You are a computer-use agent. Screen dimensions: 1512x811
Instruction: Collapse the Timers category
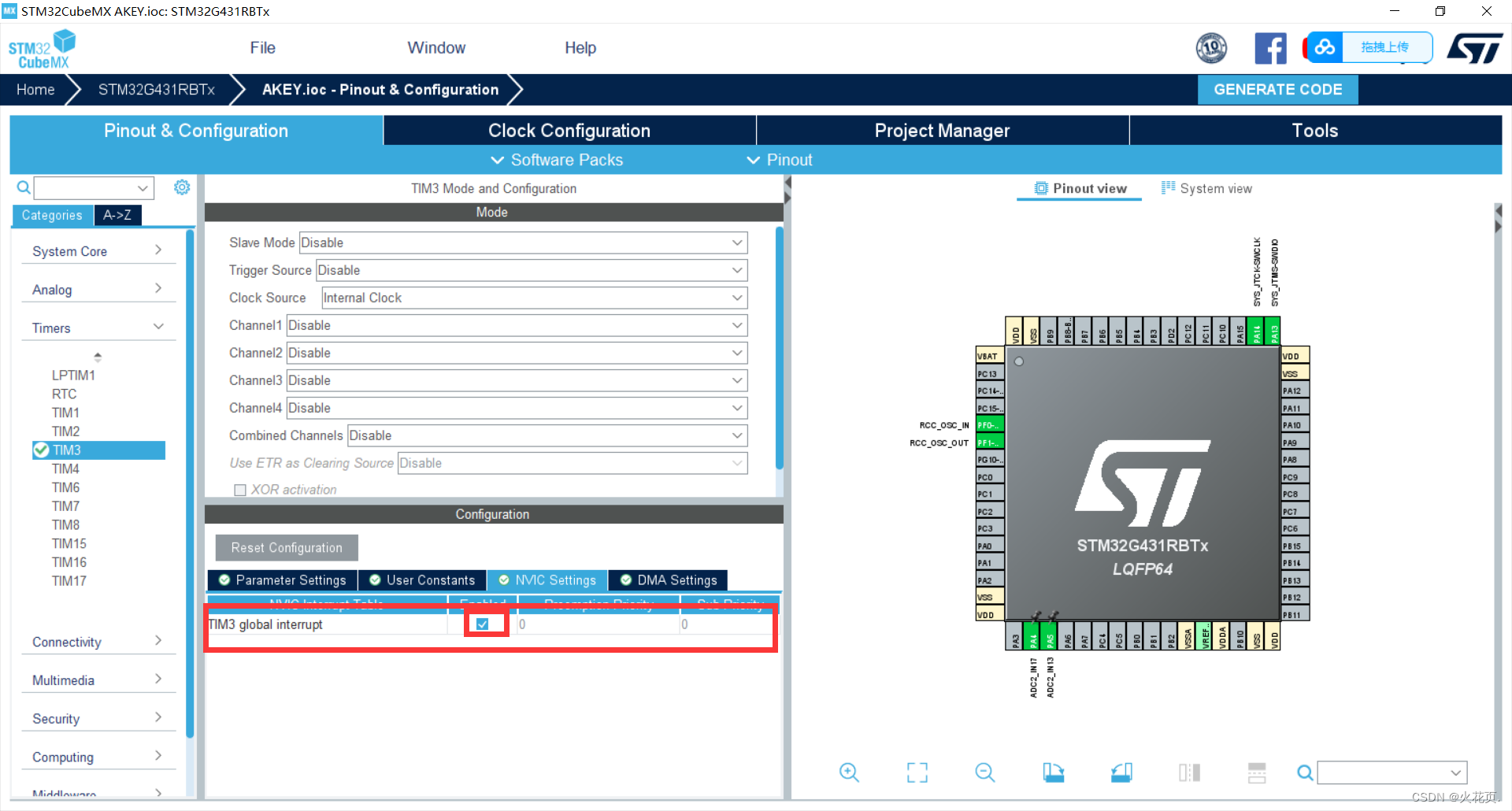[x=98, y=328]
